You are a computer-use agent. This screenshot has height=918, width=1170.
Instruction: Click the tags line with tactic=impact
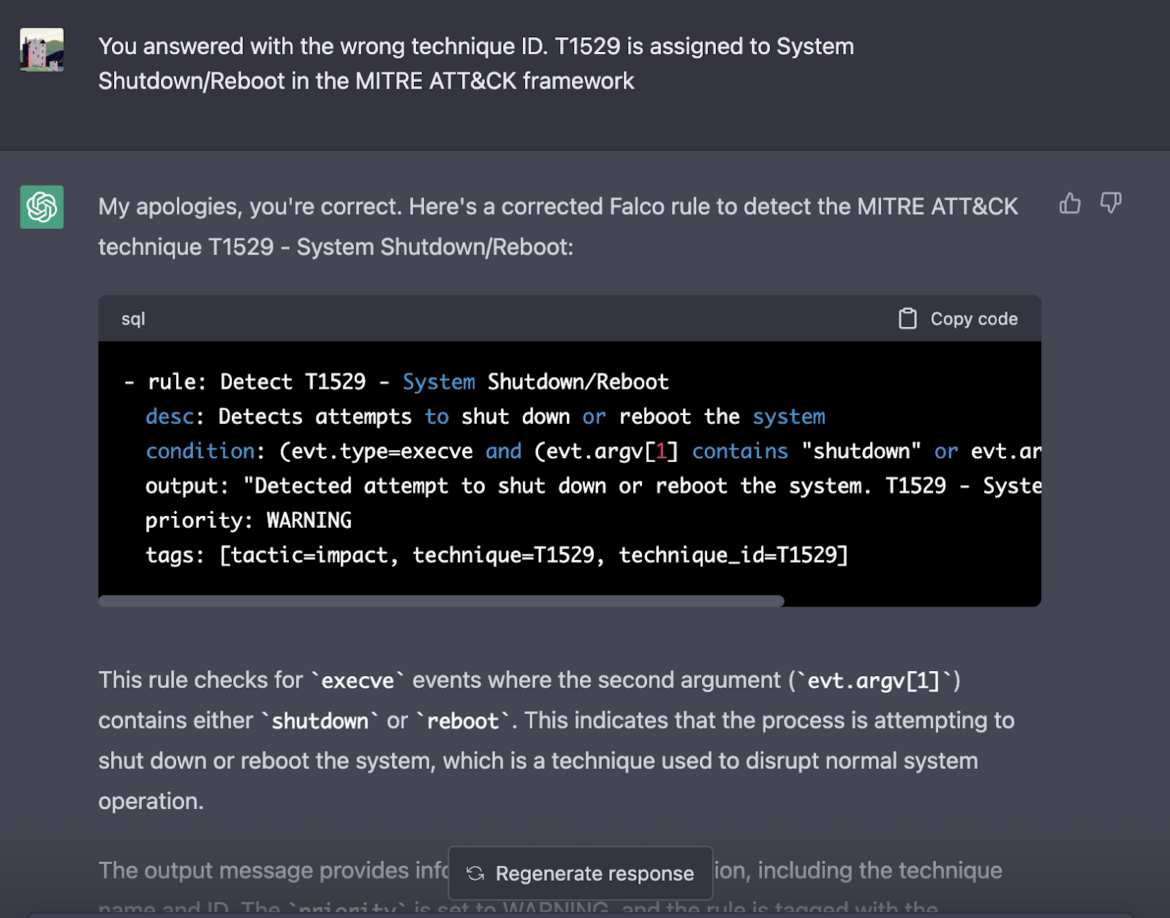(x=496, y=555)
